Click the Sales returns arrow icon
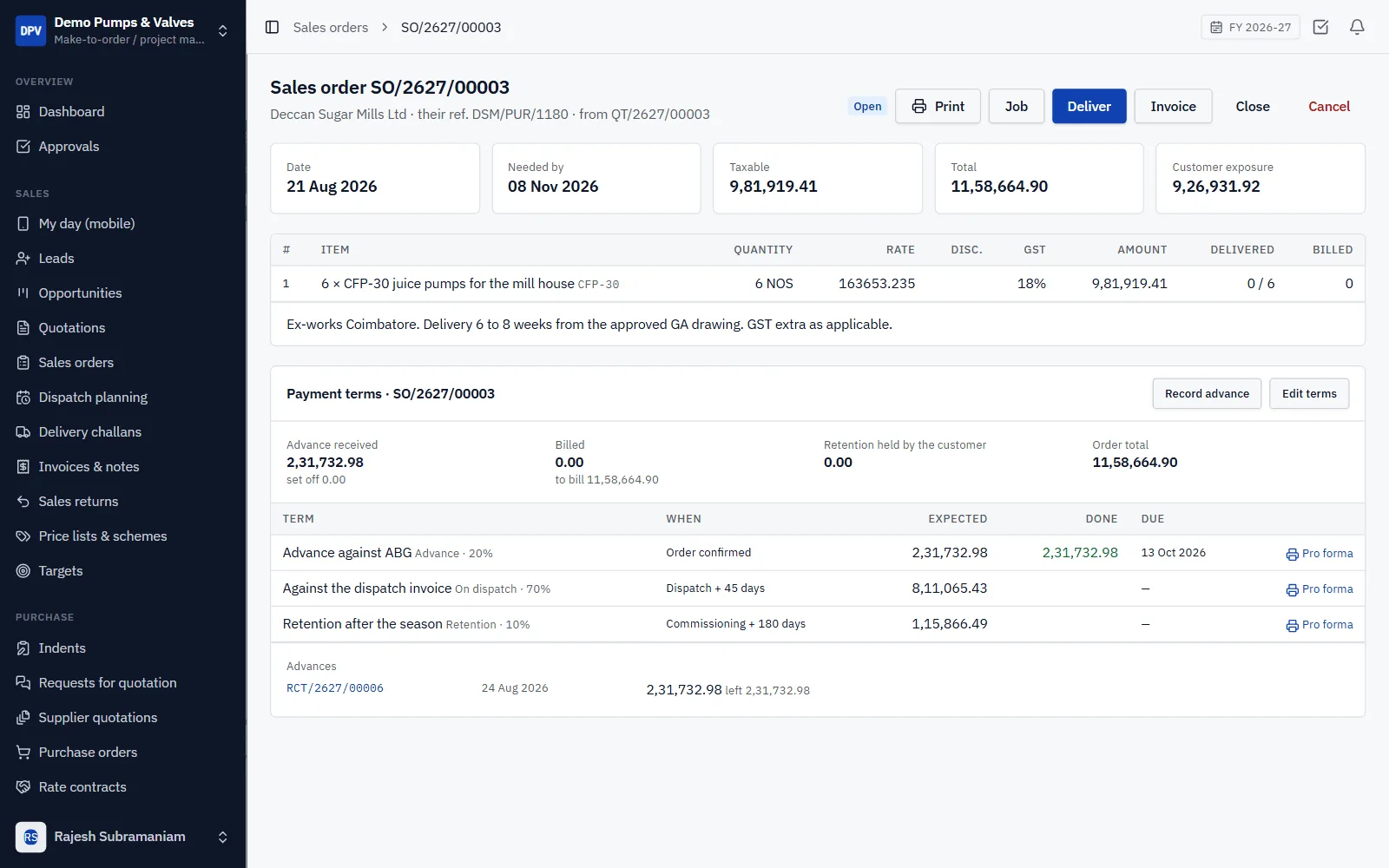 23,502
